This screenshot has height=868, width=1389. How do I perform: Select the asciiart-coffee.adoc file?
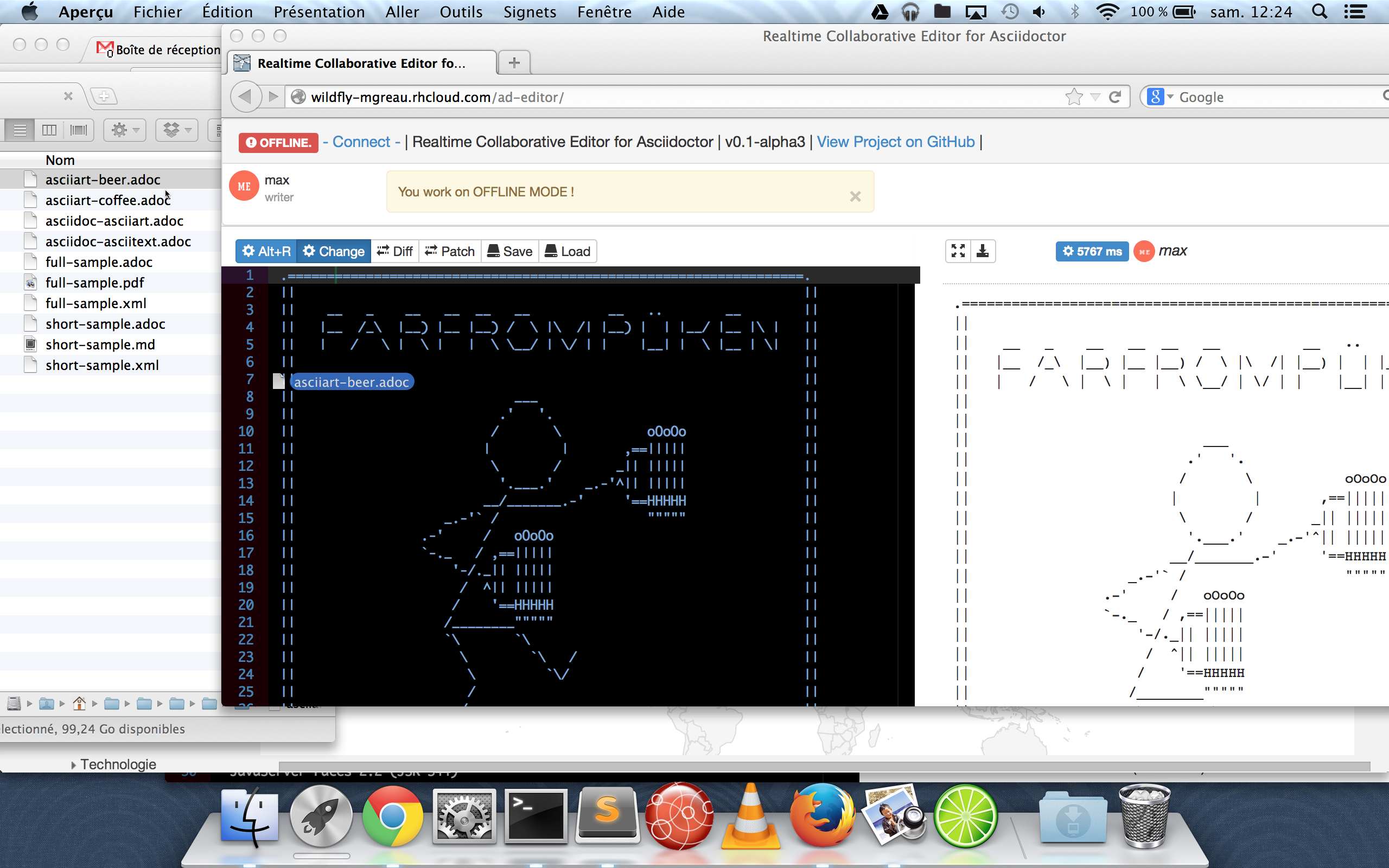click(107, 200)
